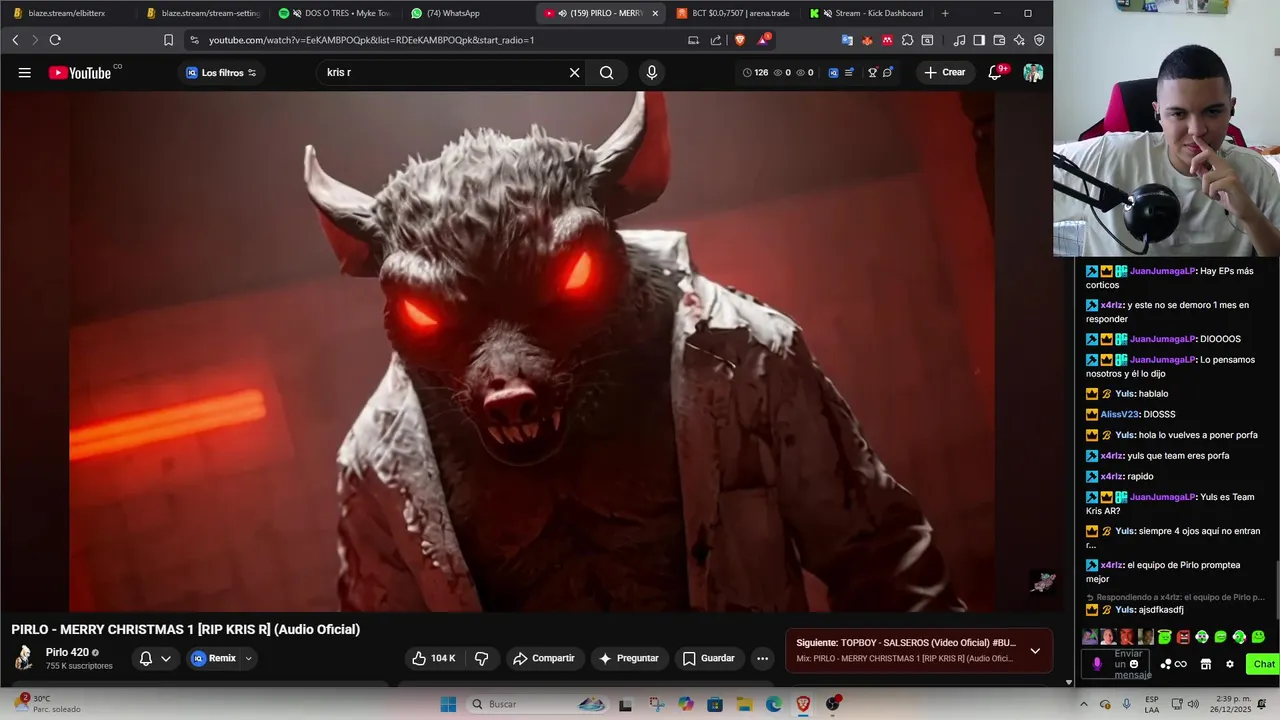Screen dimensions: 1280x720
Task: Open Brave playlist music note icon
Action: 959,40
